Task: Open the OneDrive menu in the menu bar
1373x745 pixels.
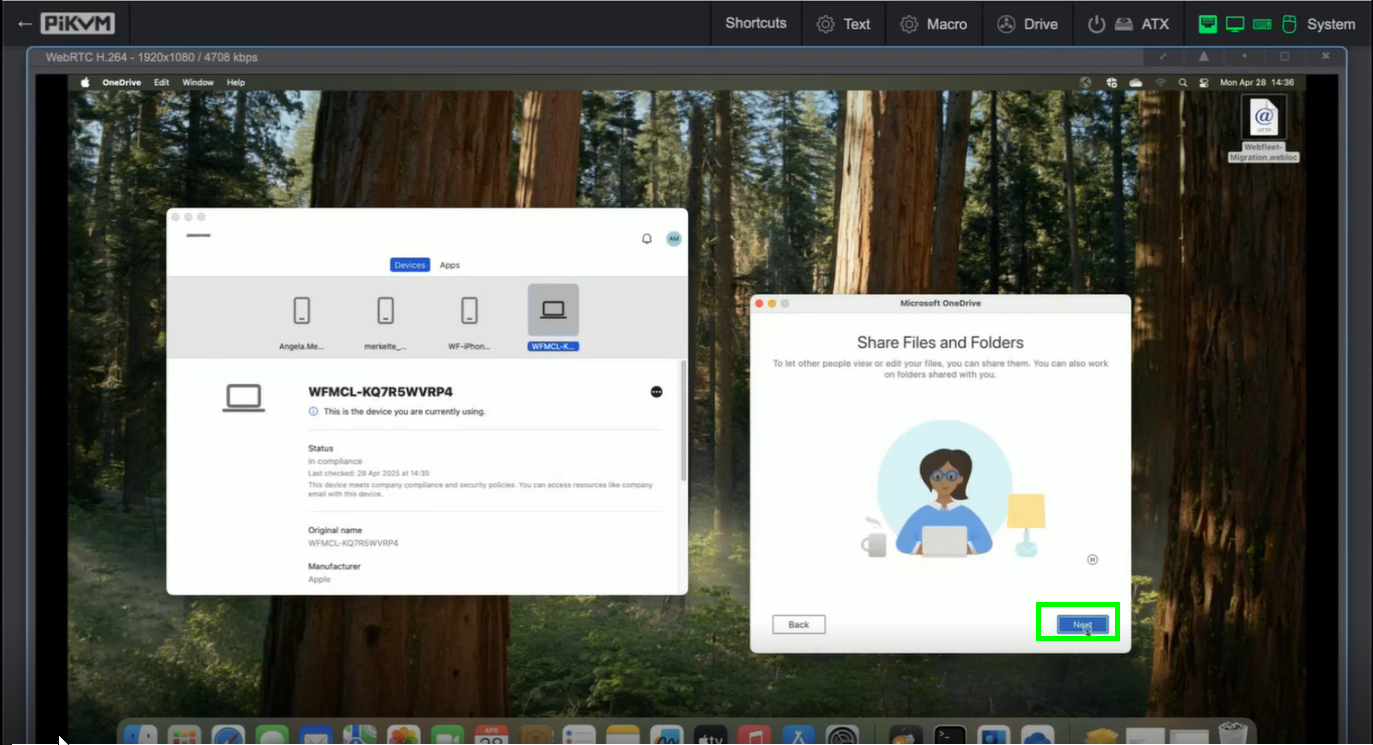Action: tap(122, 82)
